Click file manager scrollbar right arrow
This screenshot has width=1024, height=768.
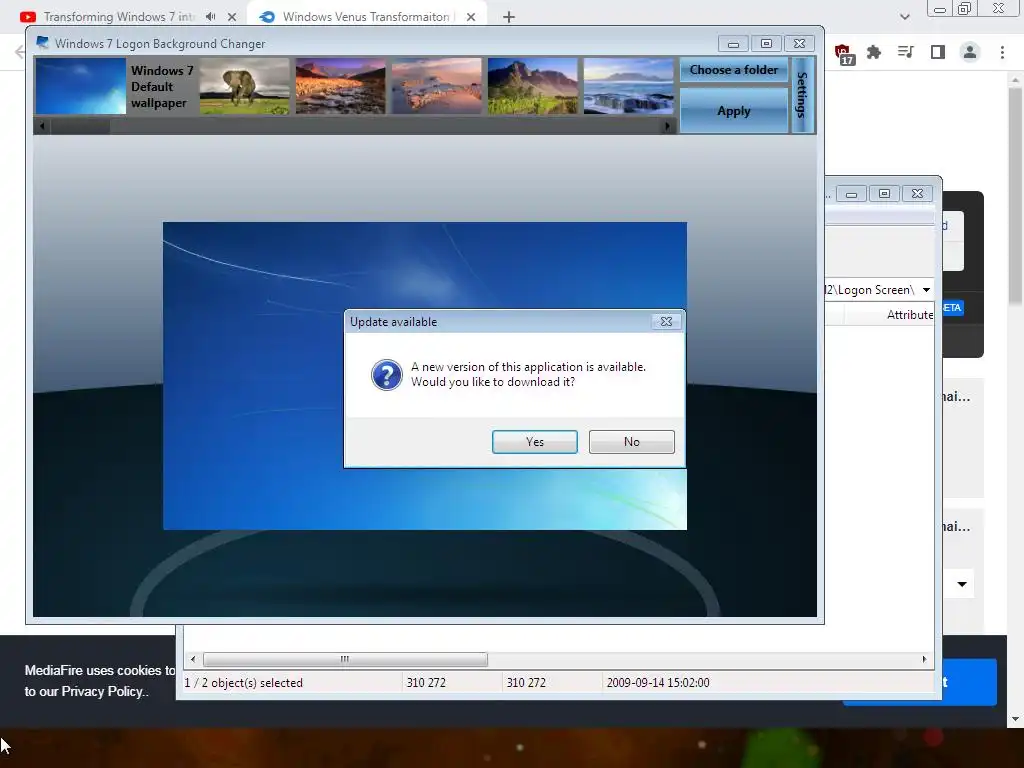point(924,660)
